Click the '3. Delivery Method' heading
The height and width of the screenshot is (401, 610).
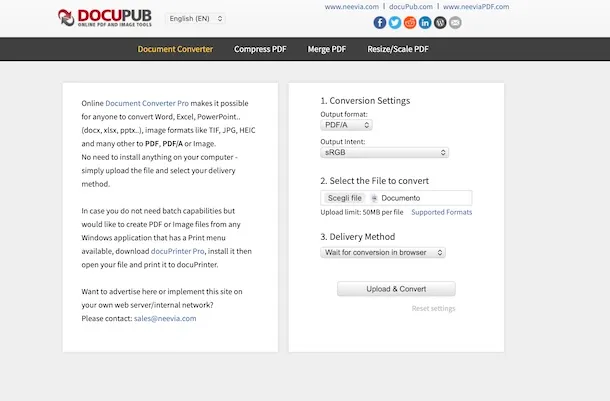click(358, 237)
